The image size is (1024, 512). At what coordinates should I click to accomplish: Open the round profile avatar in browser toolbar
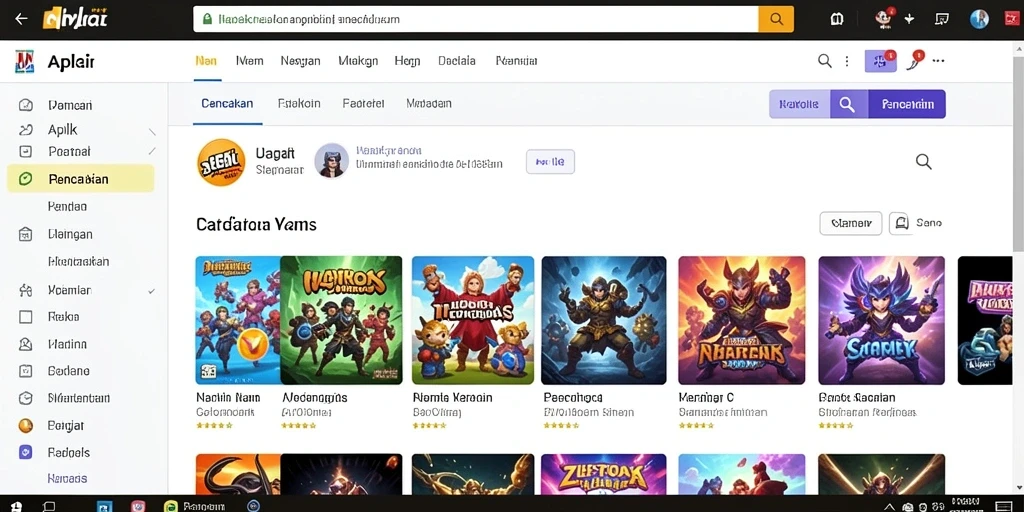click(x=979, y=19)
